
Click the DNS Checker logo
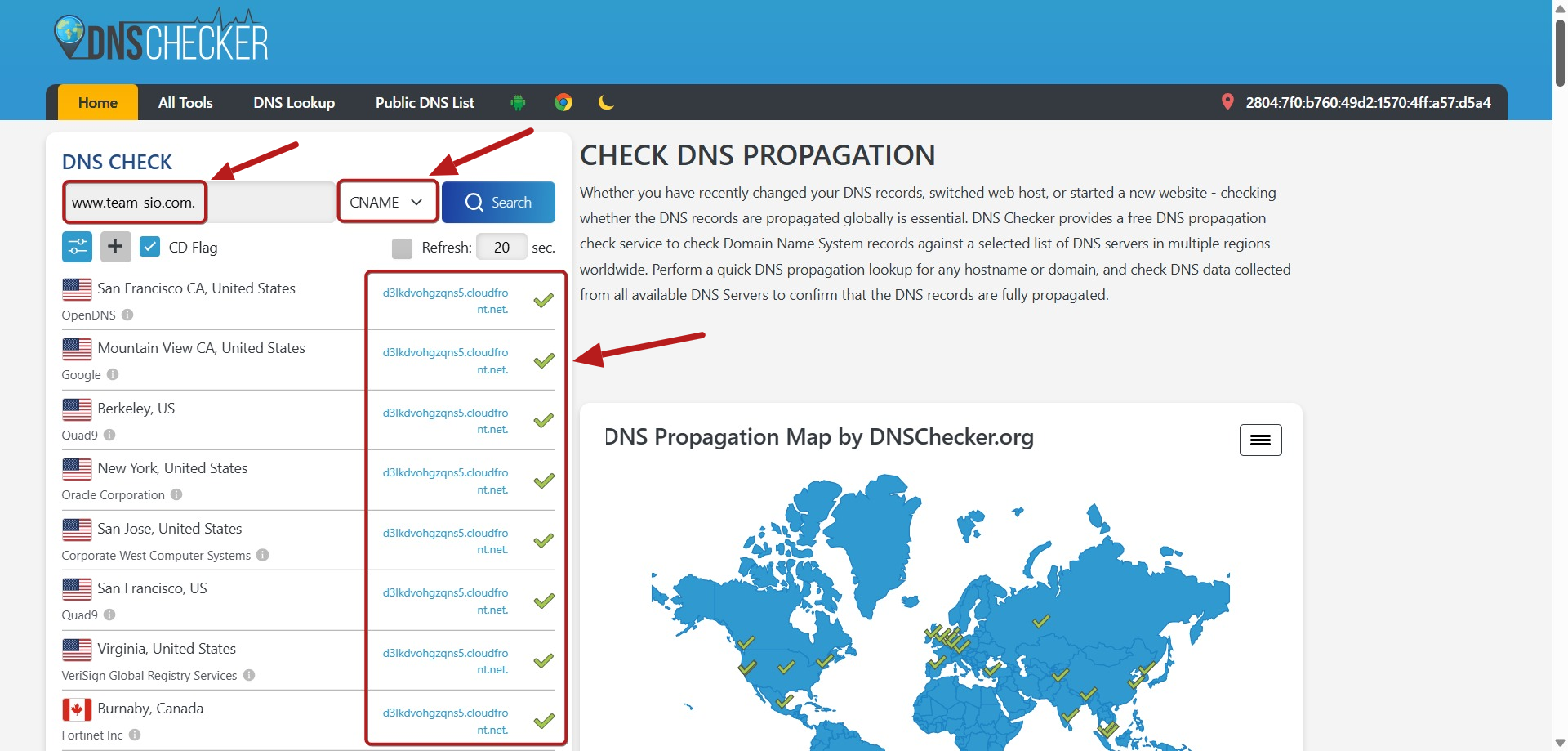click(161, 36)
